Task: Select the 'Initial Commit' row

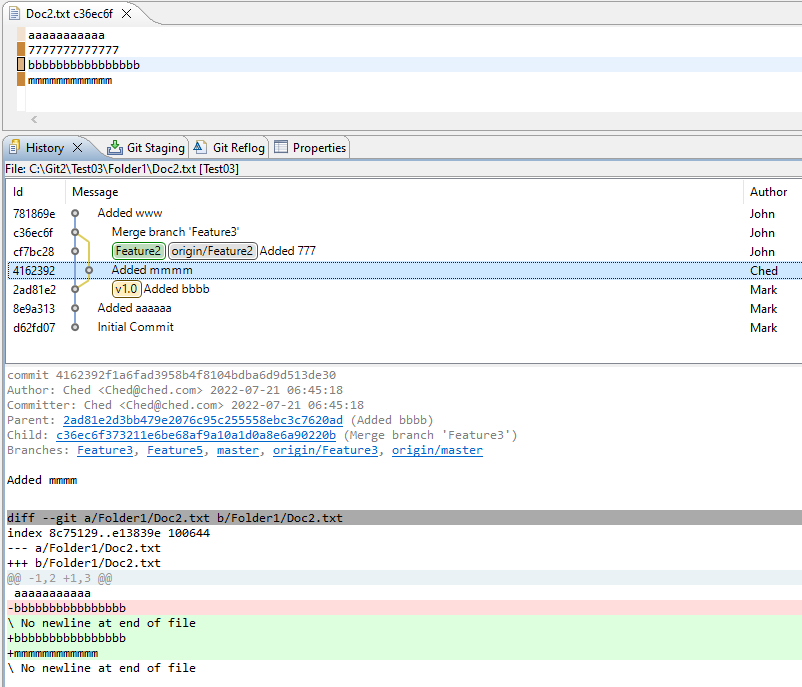Action: coord(135,327)
